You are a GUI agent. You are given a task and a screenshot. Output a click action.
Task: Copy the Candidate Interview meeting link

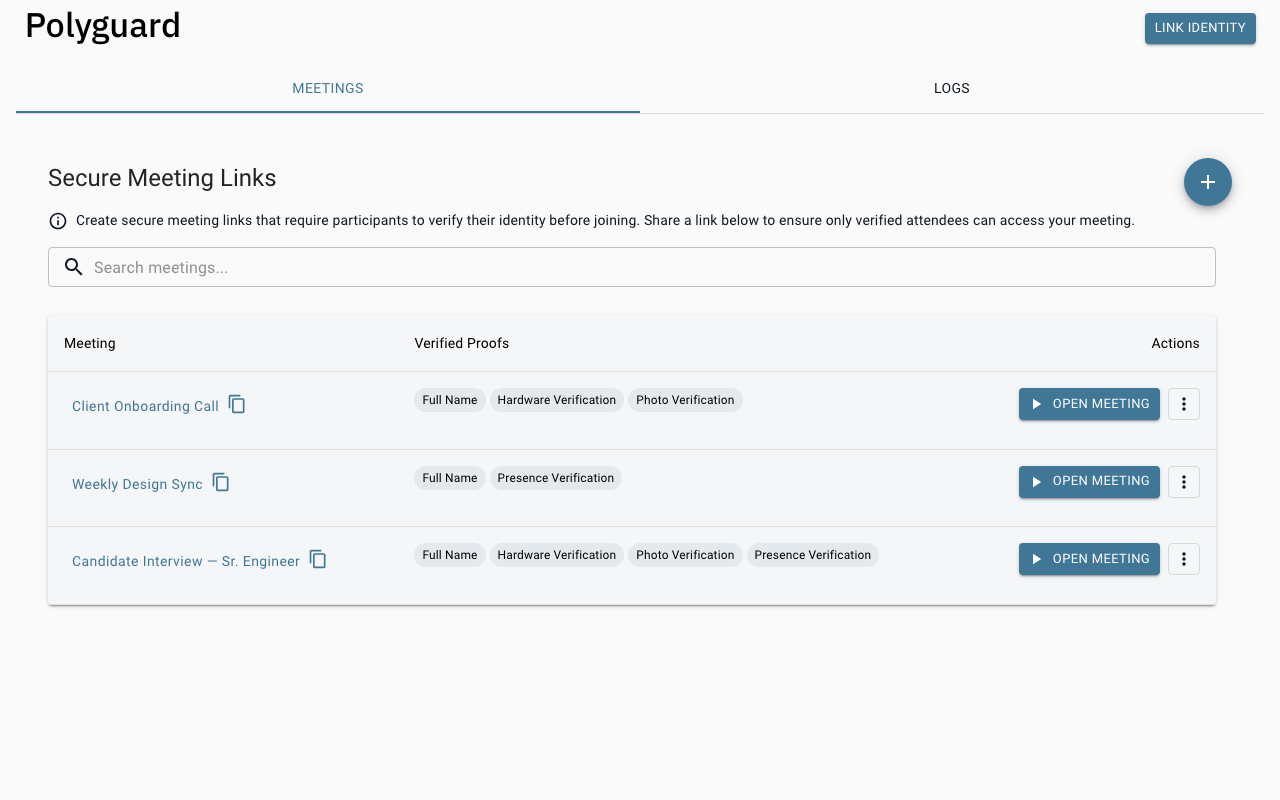(x=318, y=559)
